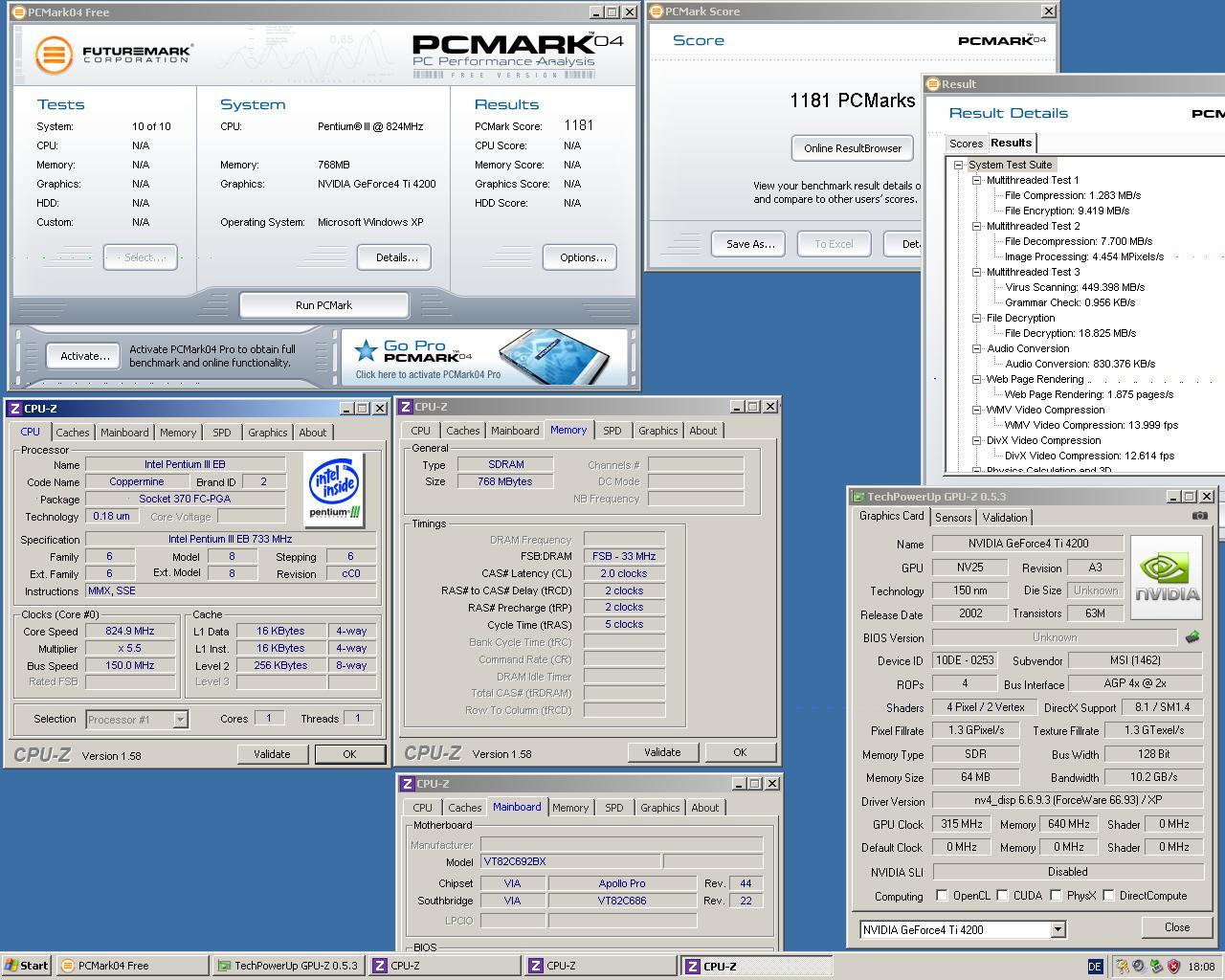The image size is (1225, 980).
Task: Select the DivX Video Compression fps row
Action: click(1089, 456)
